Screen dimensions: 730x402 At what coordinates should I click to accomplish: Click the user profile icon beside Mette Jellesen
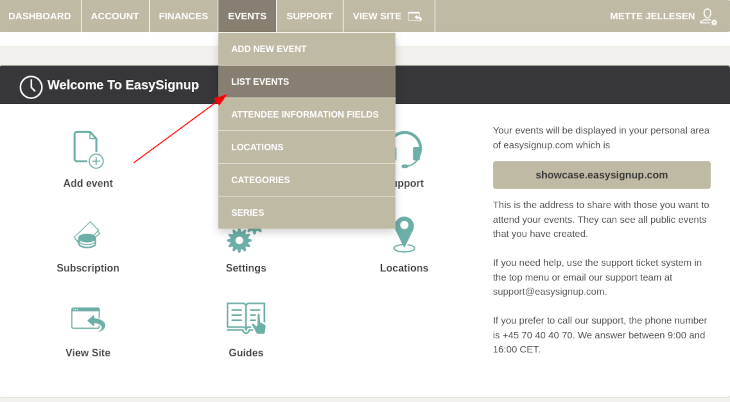coord(708,17)
